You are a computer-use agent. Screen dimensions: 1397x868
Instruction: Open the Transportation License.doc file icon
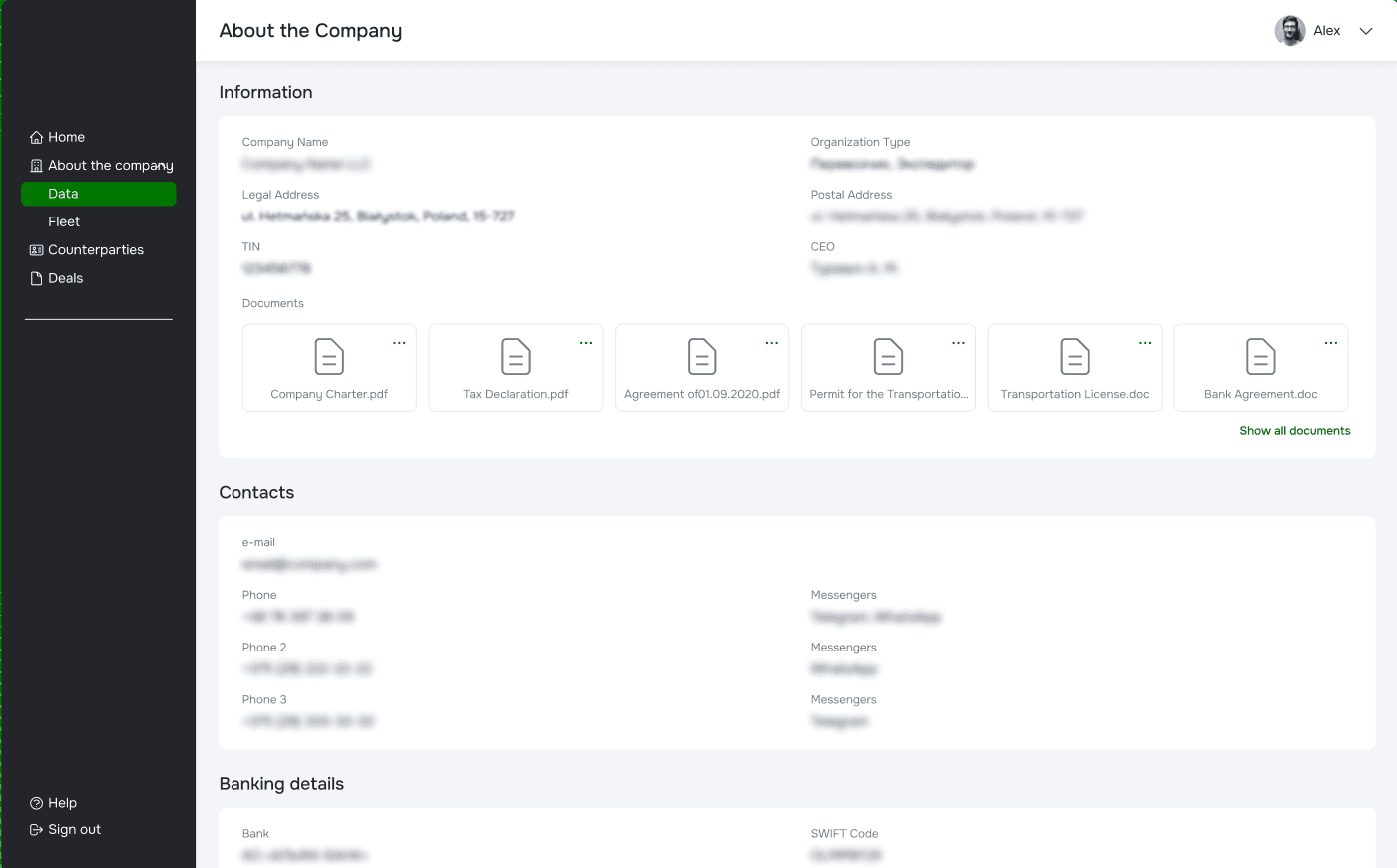click(x=1075, y=357)
